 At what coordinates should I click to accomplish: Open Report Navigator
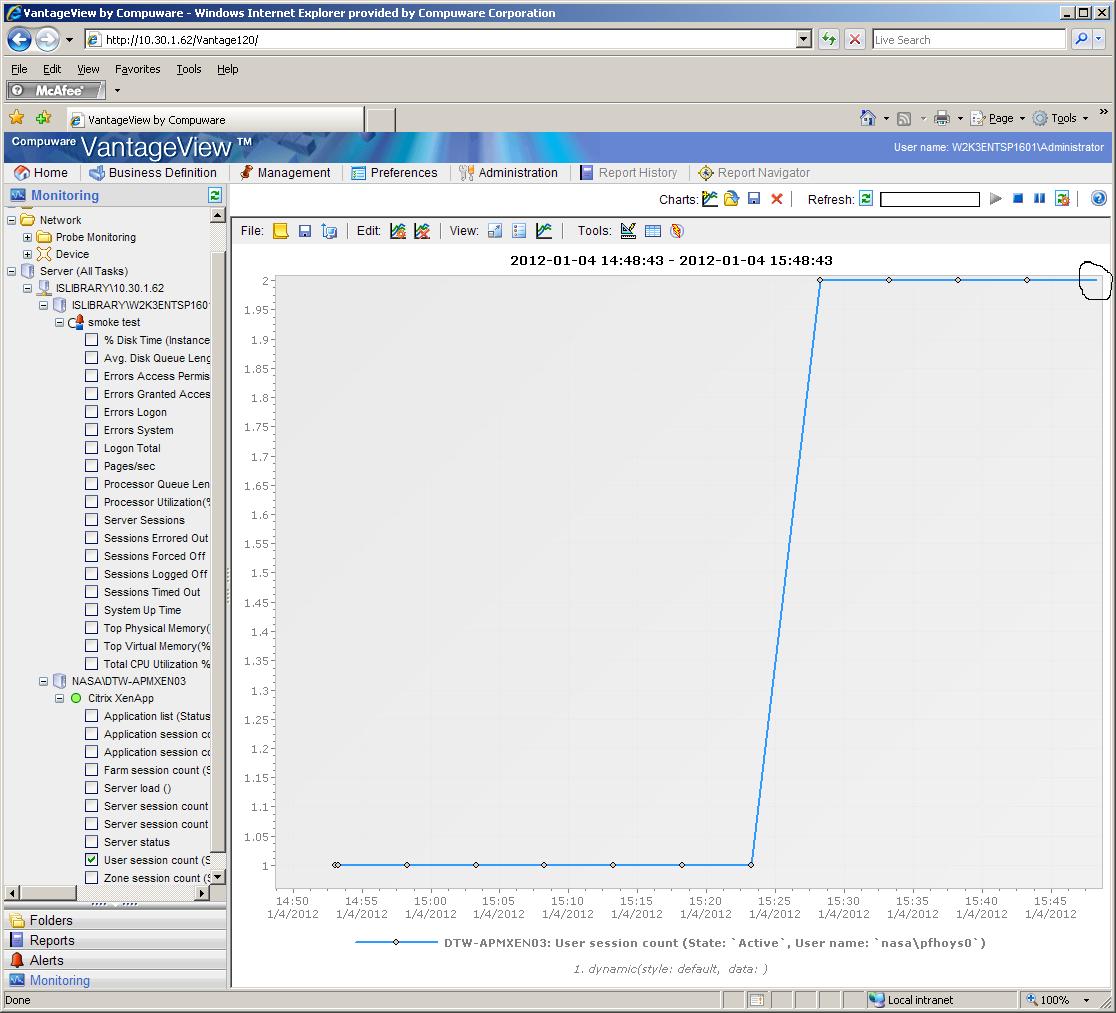tap(754, 172)
